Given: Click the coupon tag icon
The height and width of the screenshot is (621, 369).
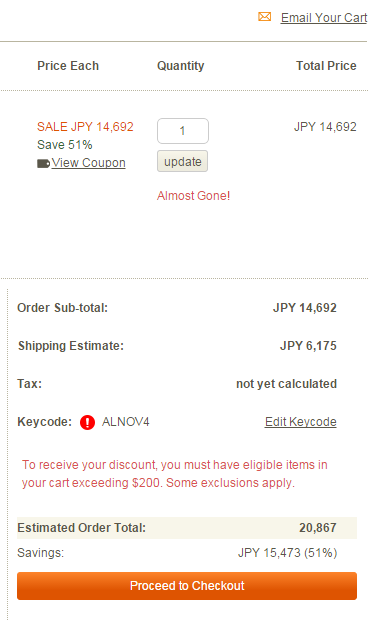Looking at the screenshot, I should [x=43, y=163].
